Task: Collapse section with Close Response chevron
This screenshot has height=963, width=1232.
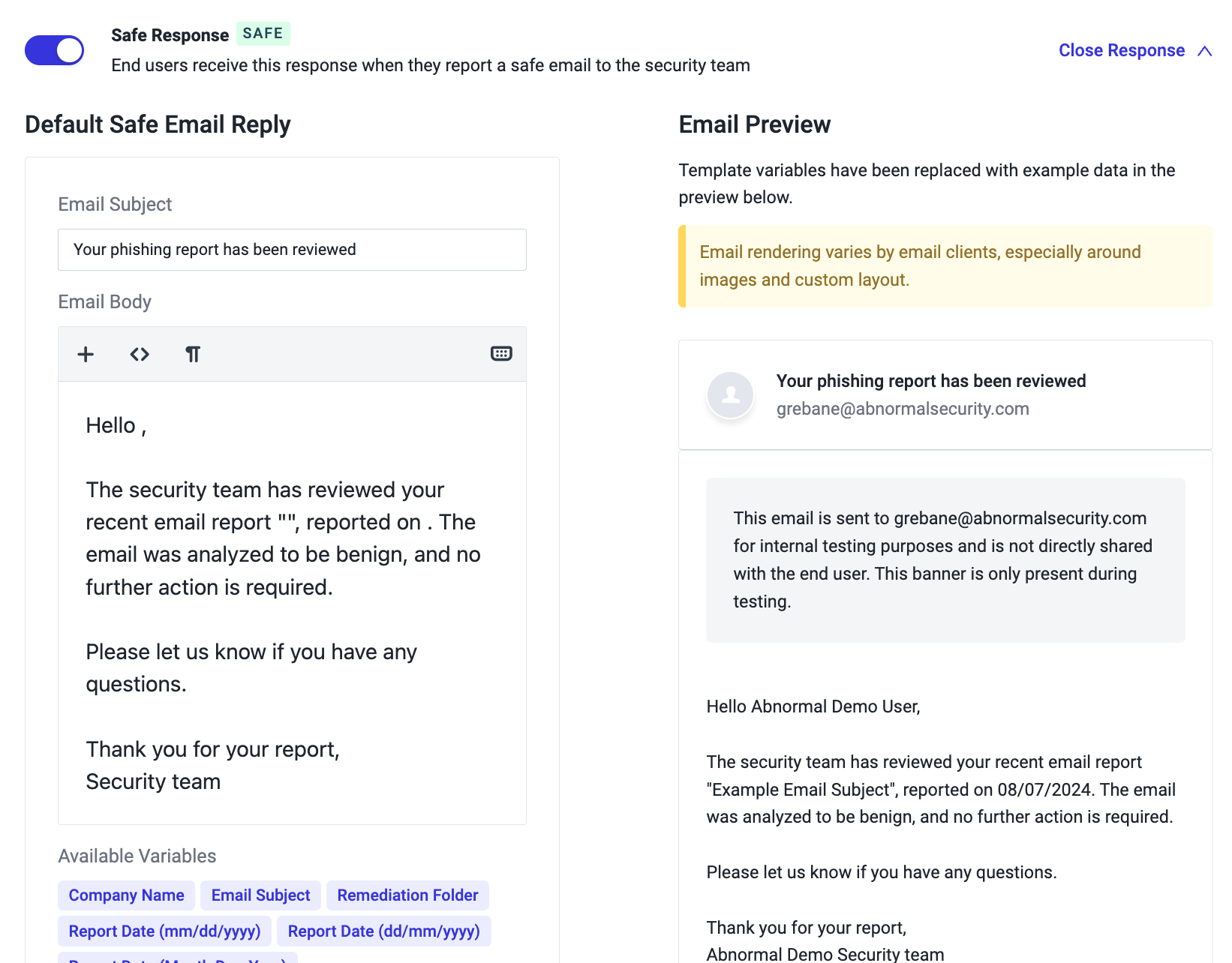Action: click(x=1204, y=51)
